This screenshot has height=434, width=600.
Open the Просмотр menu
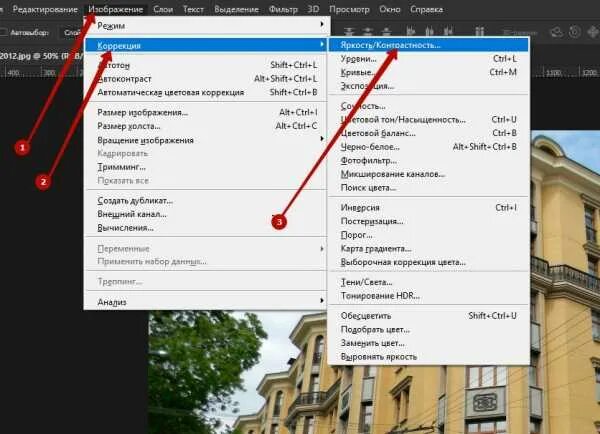pyautogui.click(x=349, y=10)
